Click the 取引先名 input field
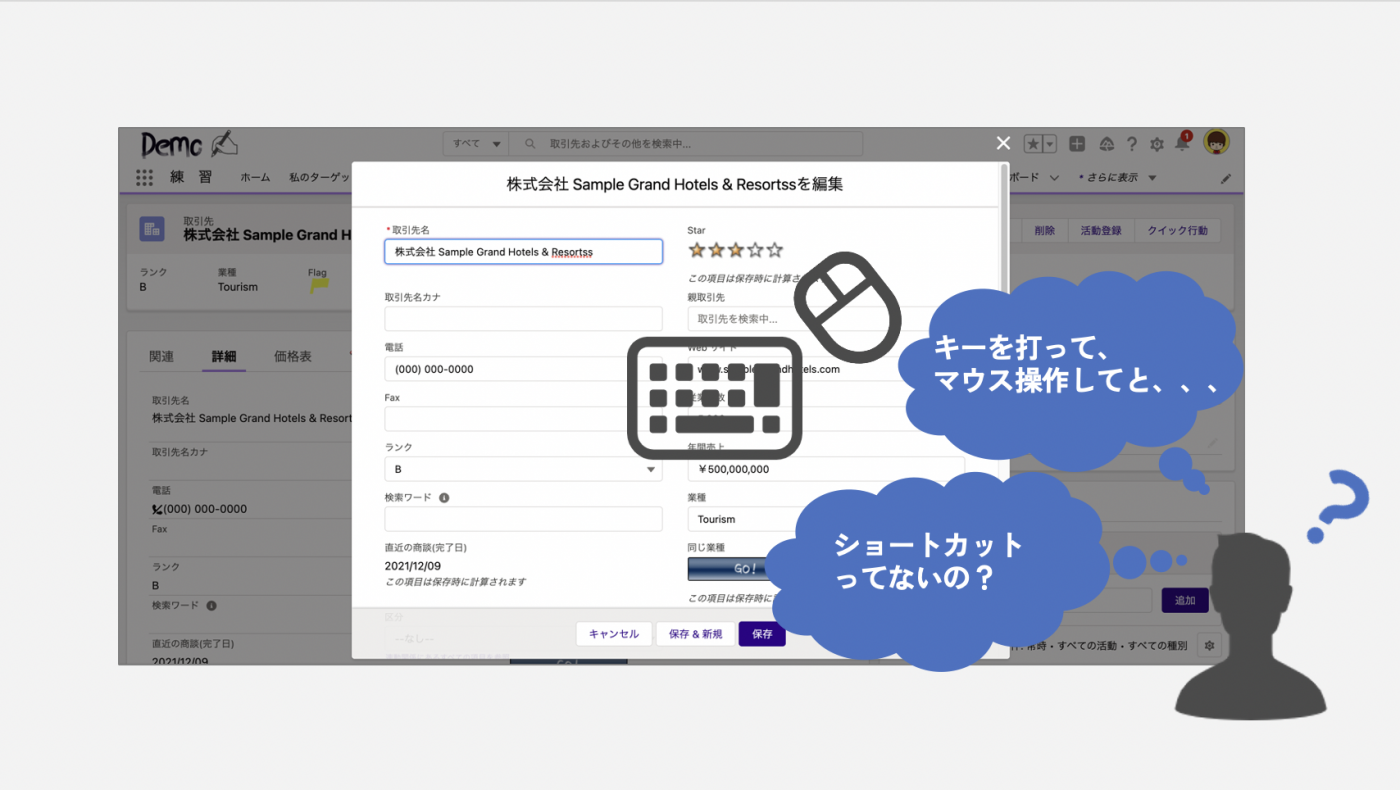Viewport: 1400px width, 790px height. 523,251
